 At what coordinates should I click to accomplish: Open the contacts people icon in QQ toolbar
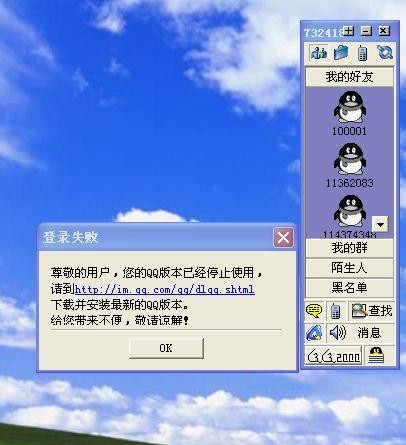coord(318,53)
